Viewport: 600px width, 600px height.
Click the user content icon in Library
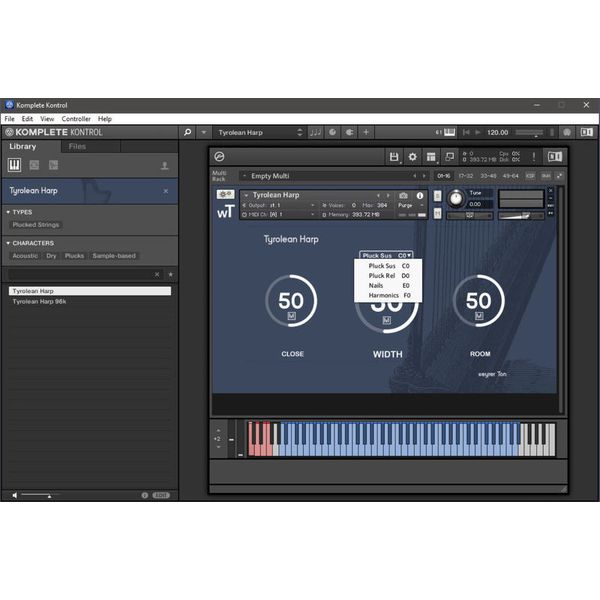click(165, 165)
